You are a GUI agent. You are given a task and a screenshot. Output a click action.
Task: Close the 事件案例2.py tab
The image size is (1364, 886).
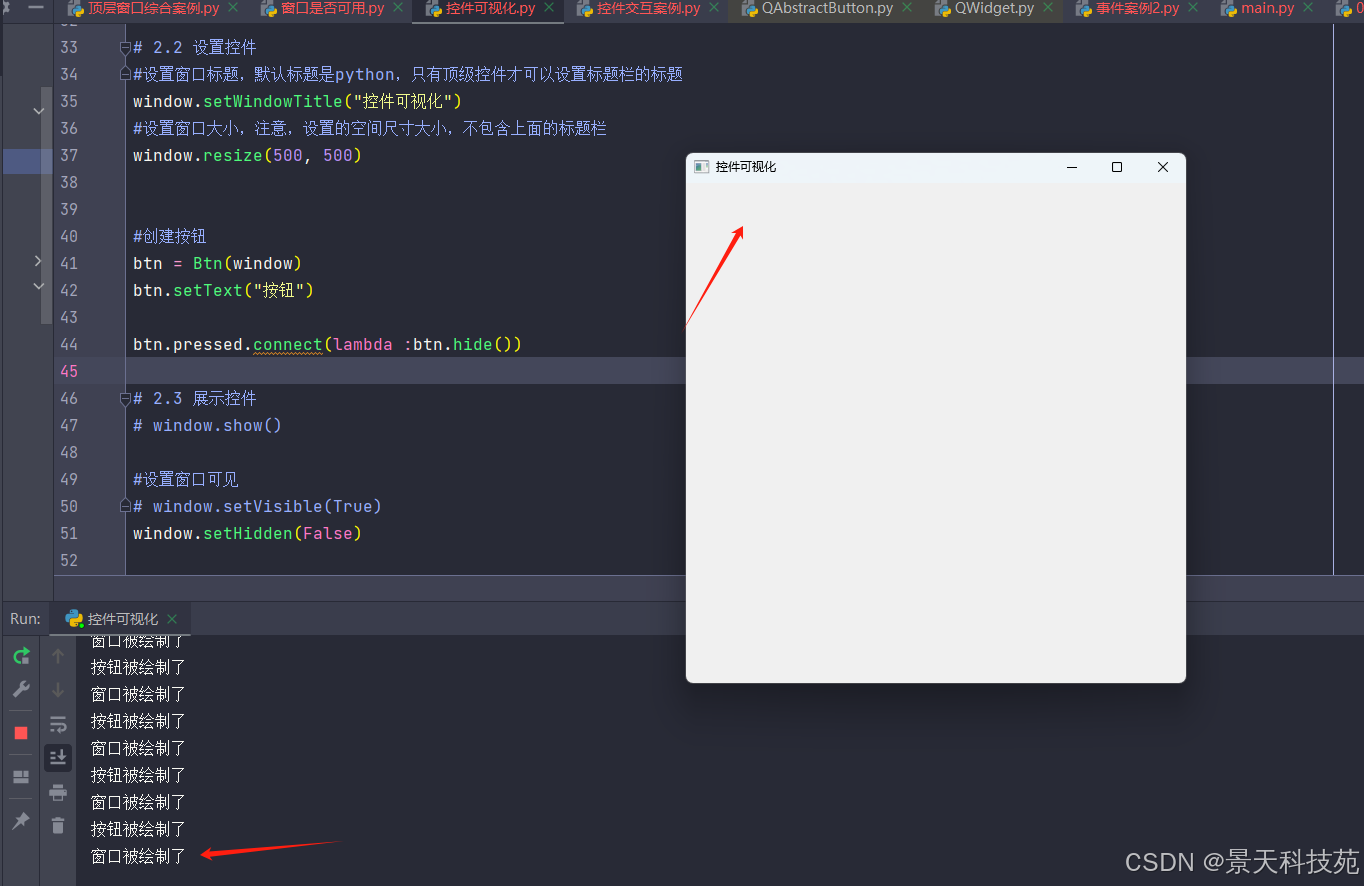1194,7
